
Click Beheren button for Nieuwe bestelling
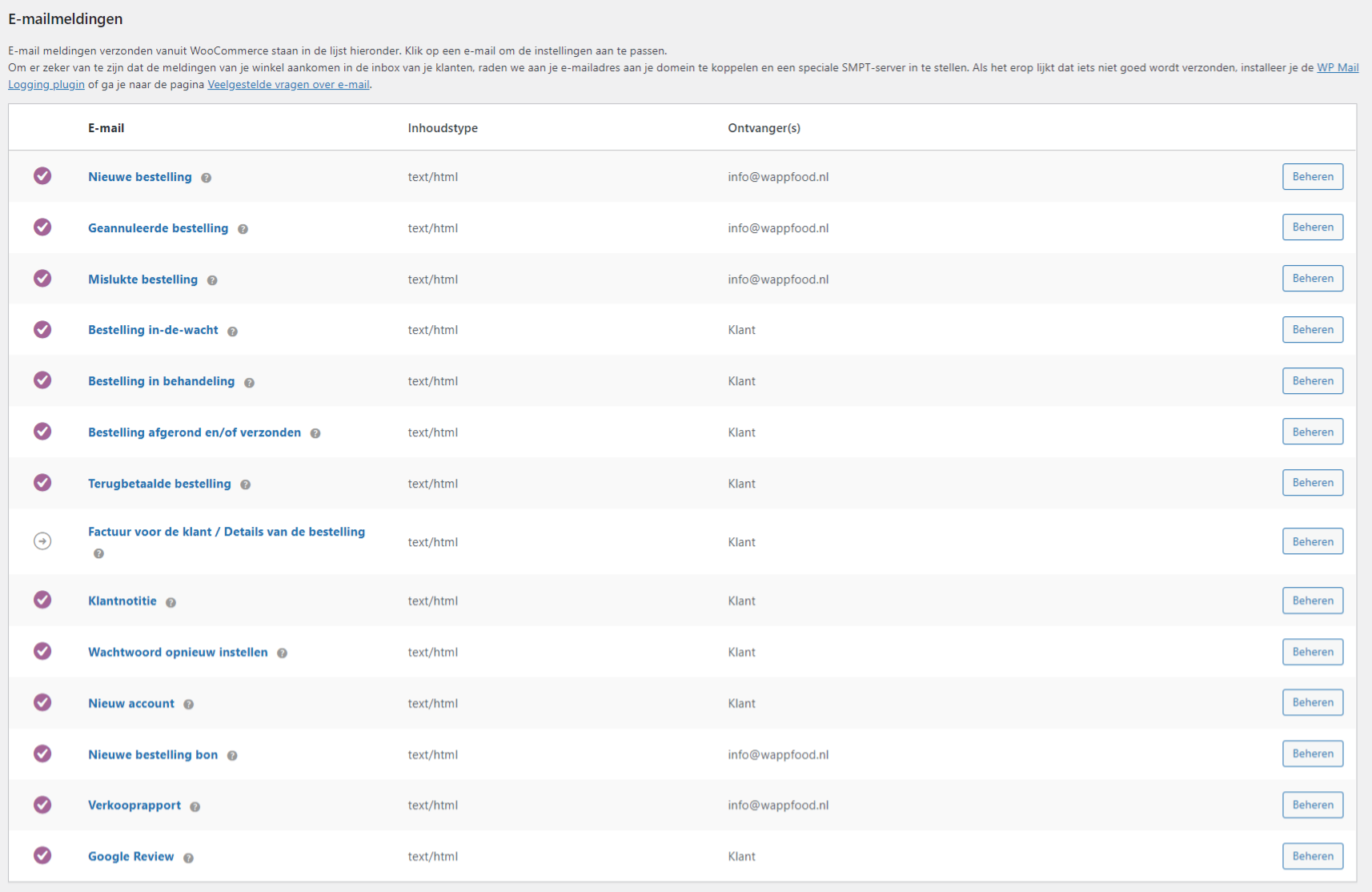1313,176
